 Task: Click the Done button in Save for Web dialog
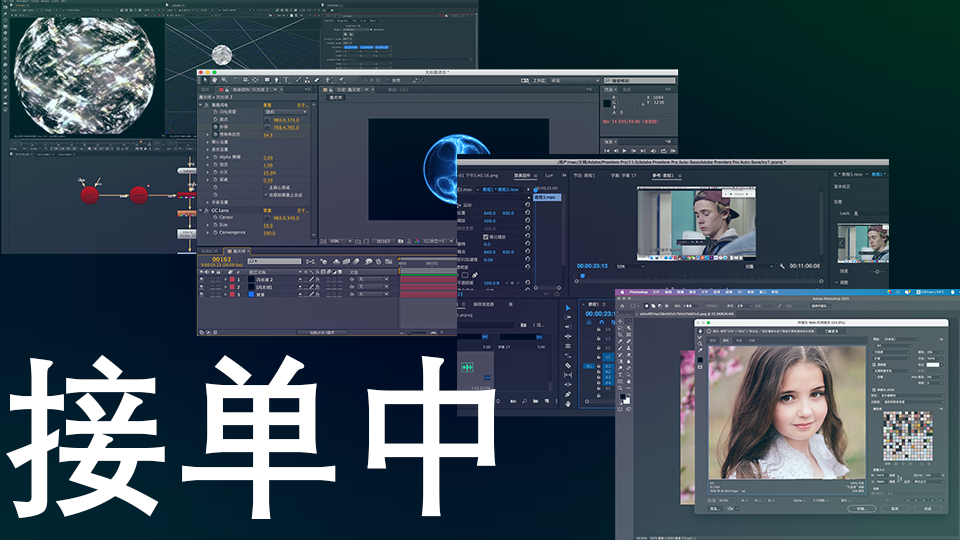tap(928, 509)
